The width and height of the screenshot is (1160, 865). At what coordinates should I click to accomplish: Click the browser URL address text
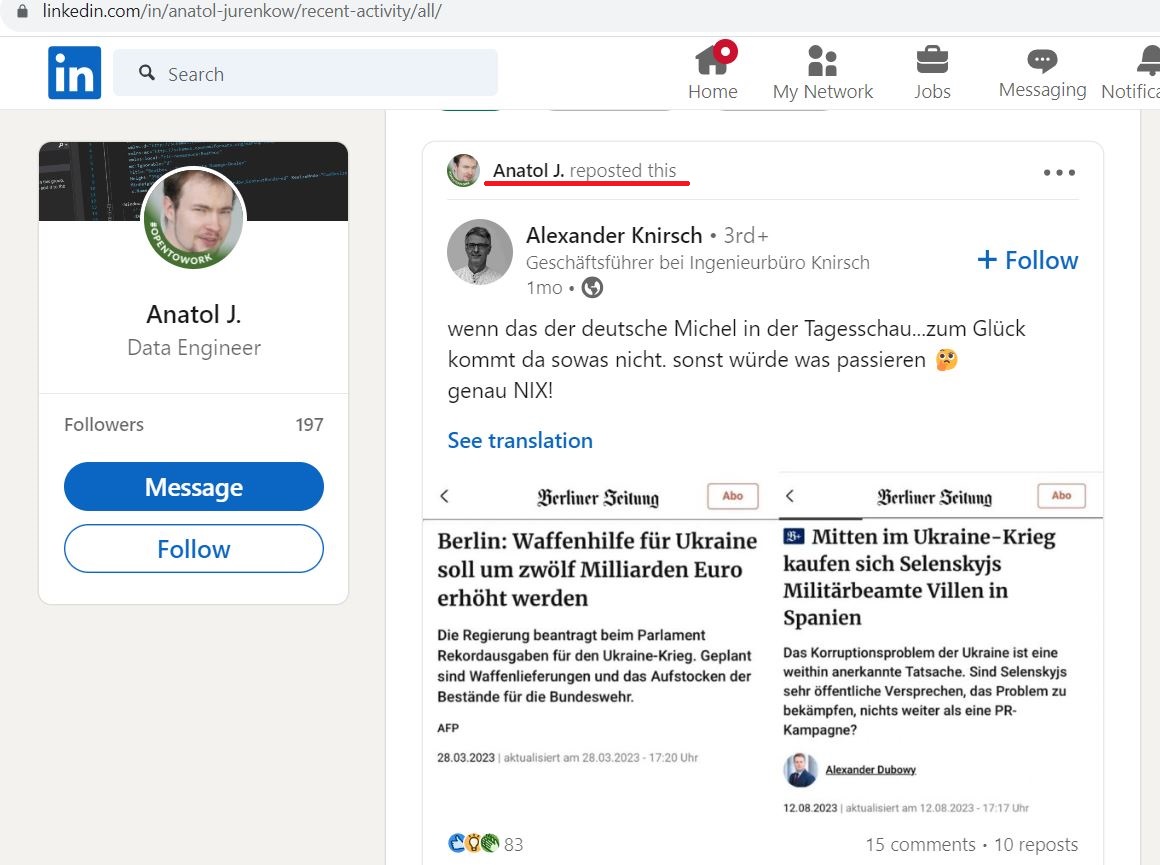click(x=242, y=11)
